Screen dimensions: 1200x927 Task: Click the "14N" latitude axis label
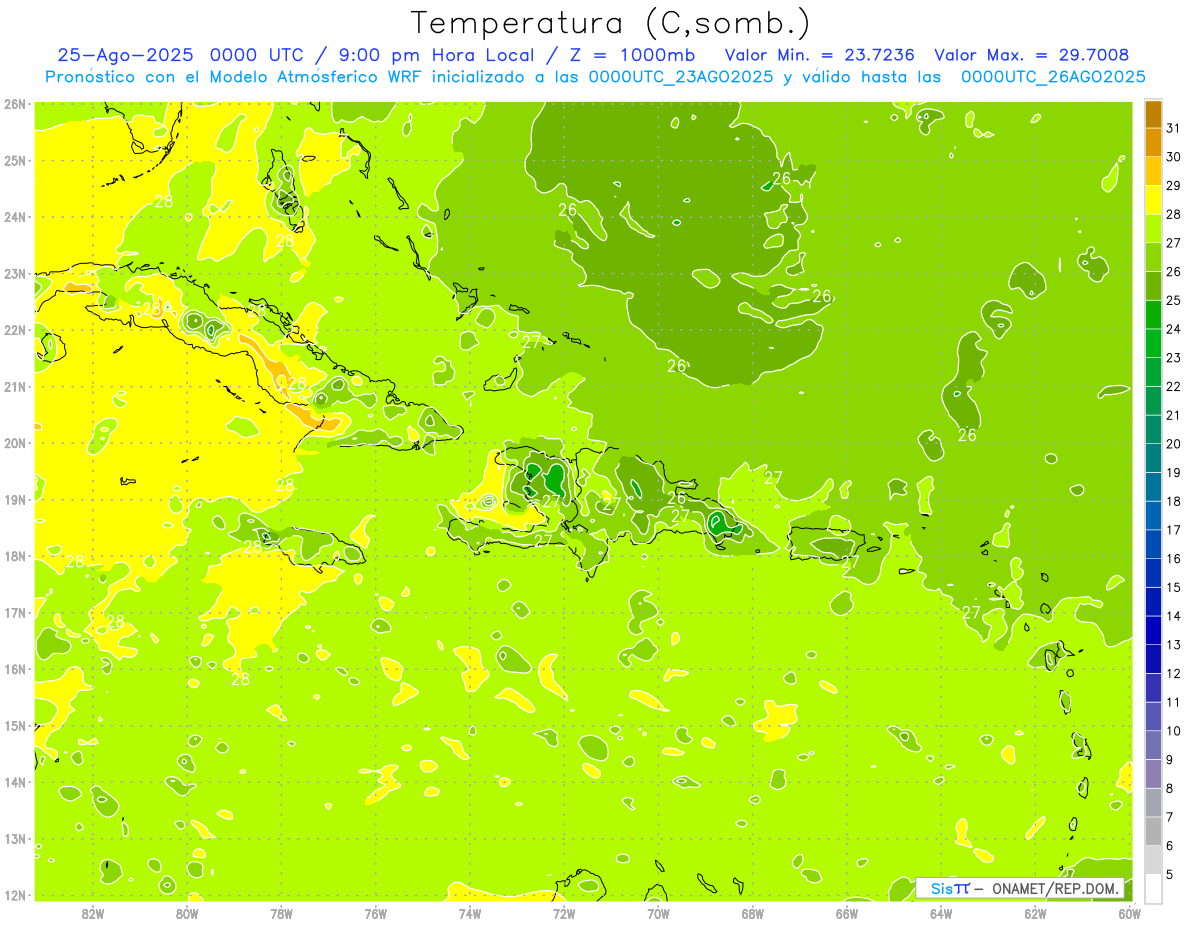point(14,782)
